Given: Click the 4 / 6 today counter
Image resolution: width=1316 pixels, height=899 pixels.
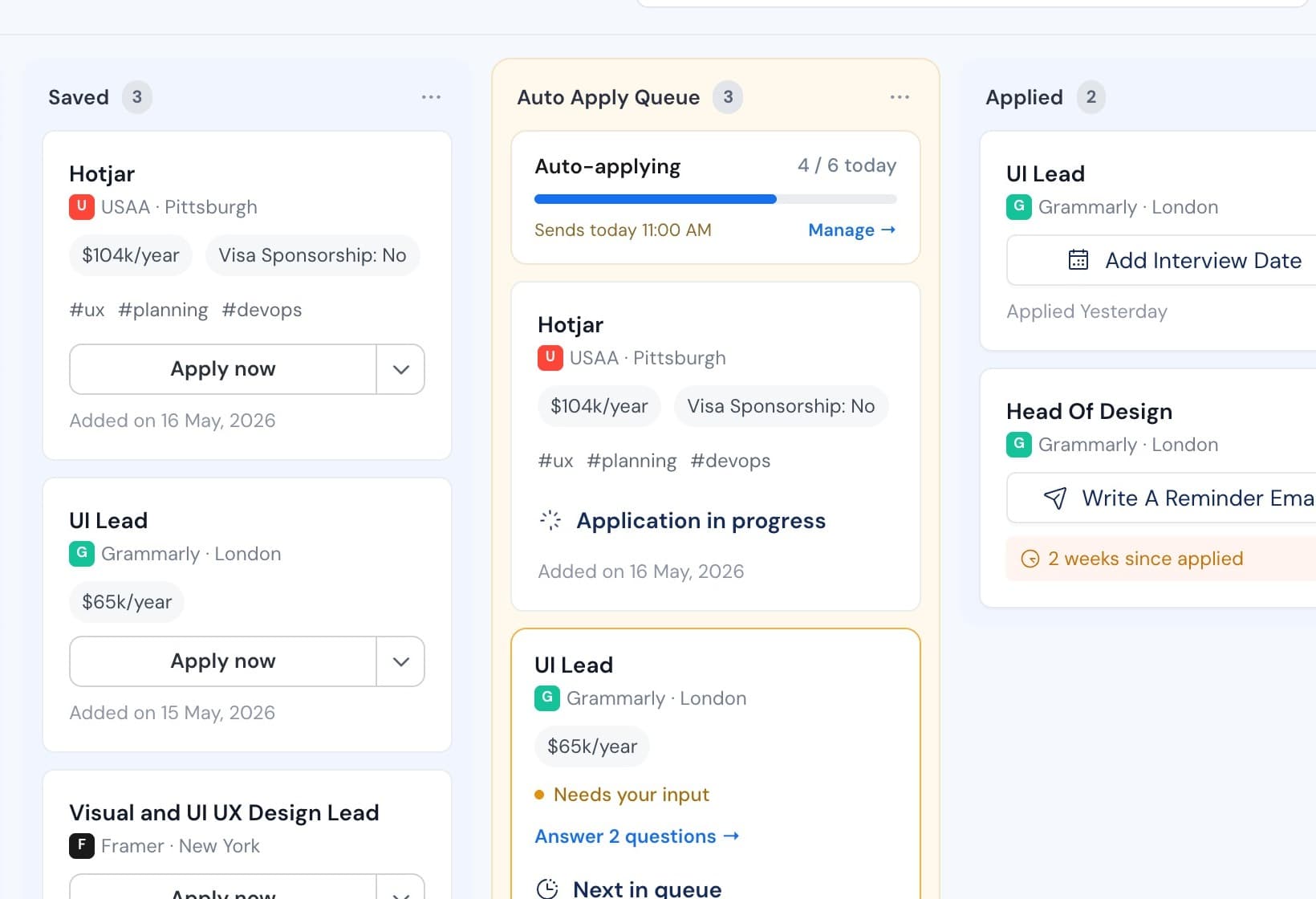Looking at the screenshot, I should coord(847,165).
